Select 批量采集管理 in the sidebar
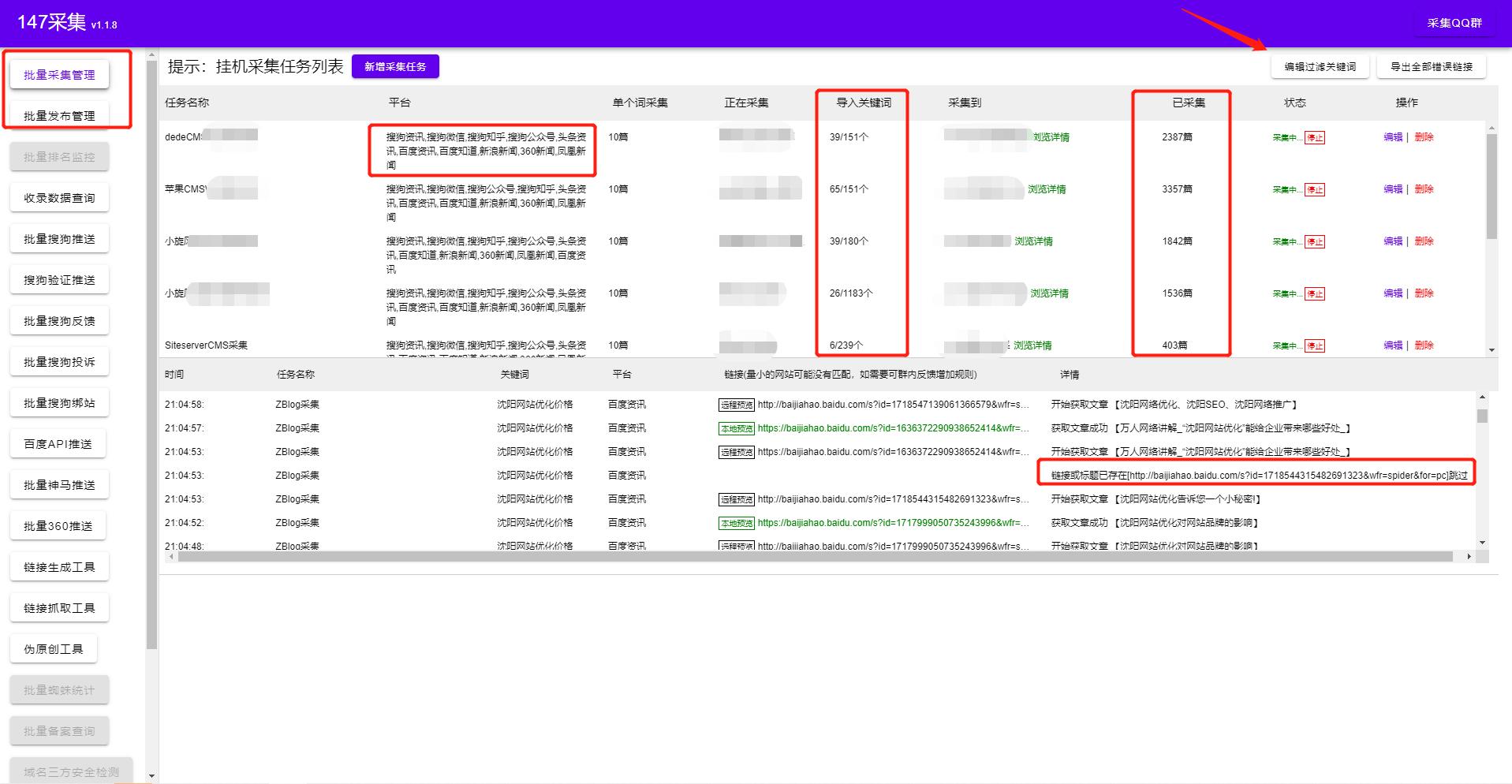The height and width of the screenshot is (784, 1512). (58, 74)
